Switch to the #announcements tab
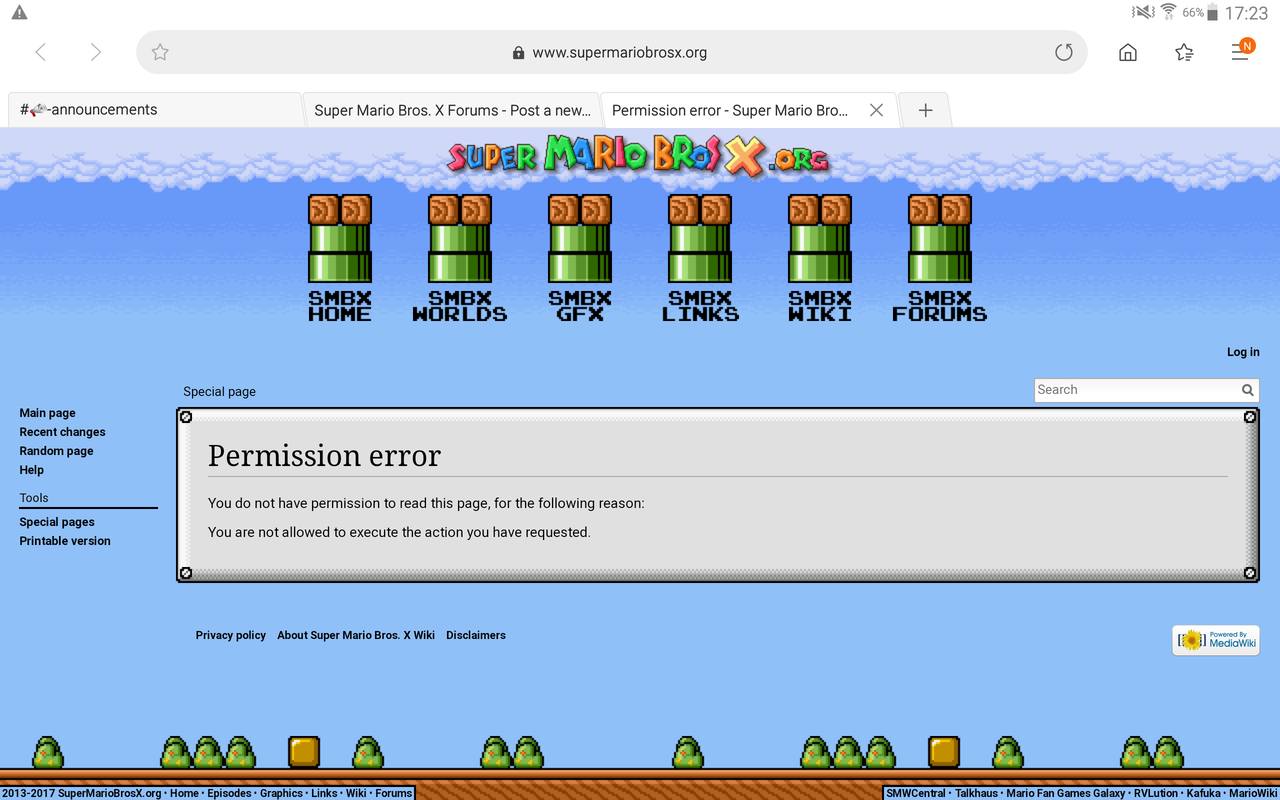The height and width of the screenshot is (800, 1280). (155, 110)
